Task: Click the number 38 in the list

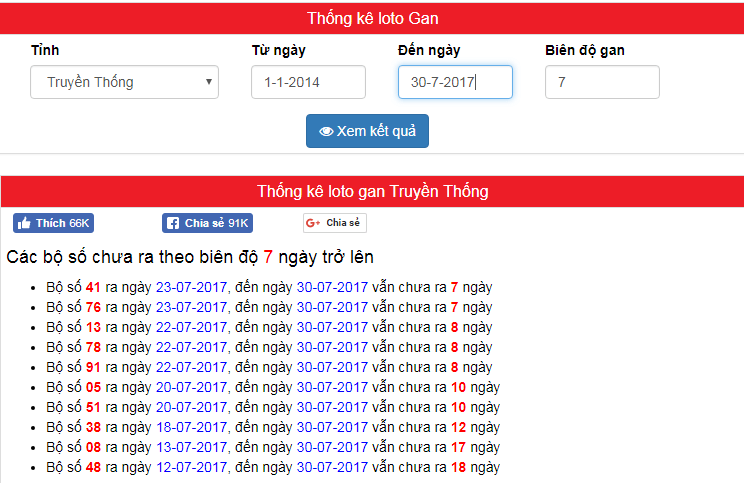Action: (x=93, y=427)
